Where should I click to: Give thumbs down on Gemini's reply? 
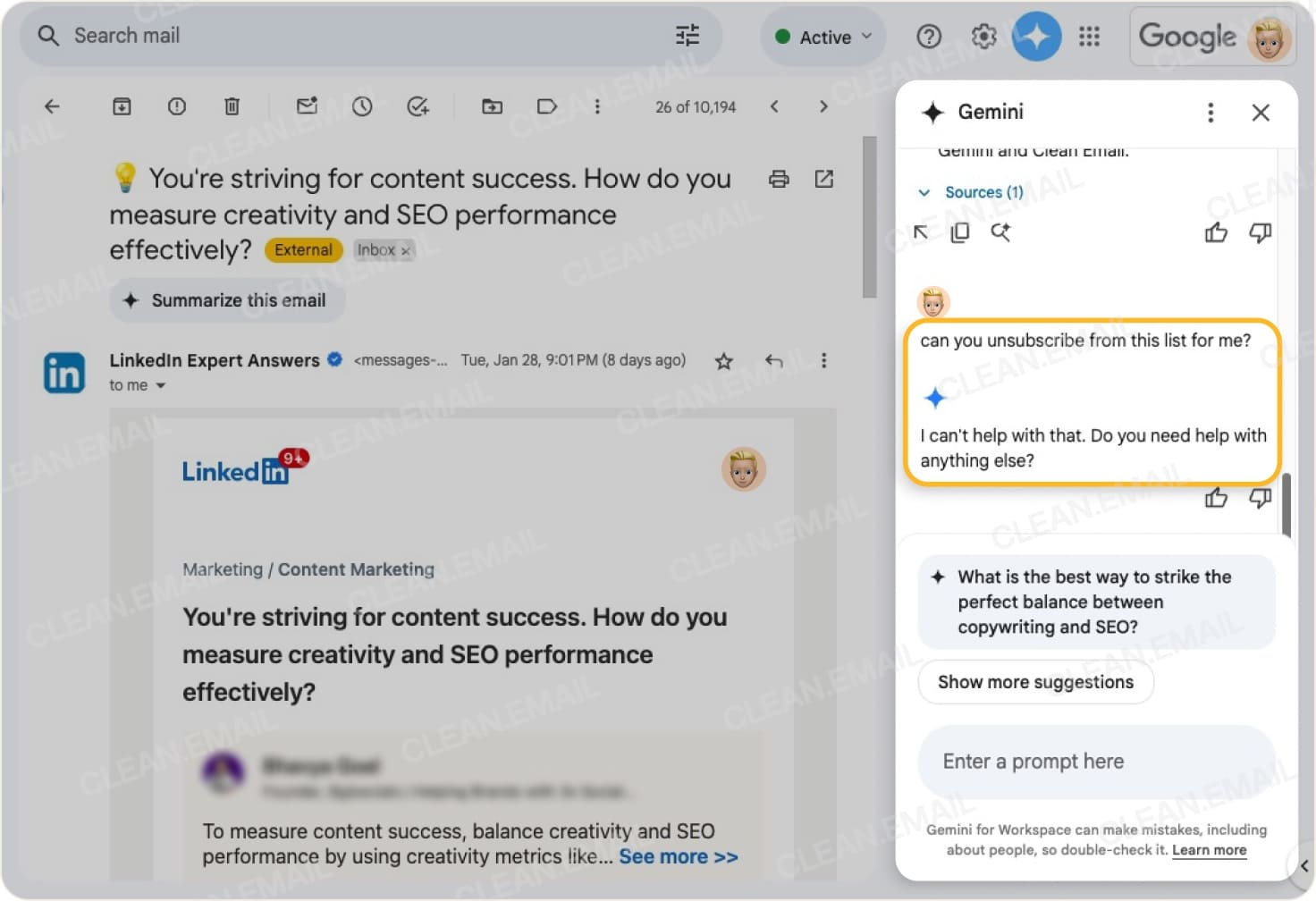(1261, 498)
